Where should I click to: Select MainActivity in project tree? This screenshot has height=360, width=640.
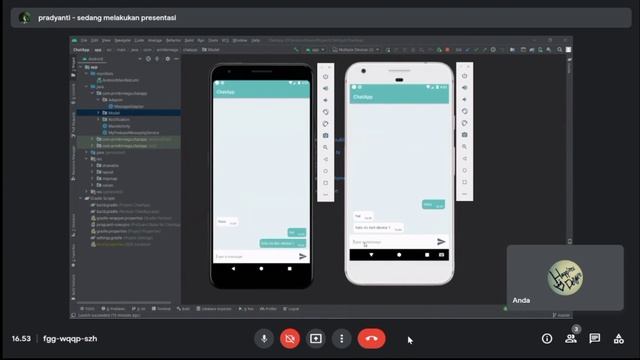(116, 126)
